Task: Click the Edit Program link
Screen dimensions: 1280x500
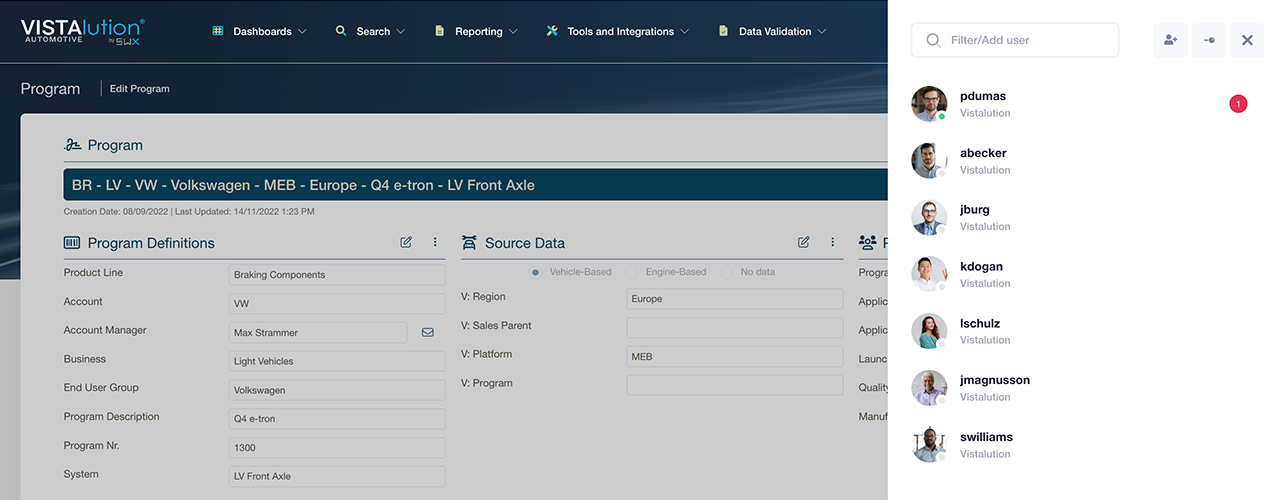Action: tap(140, 89)
